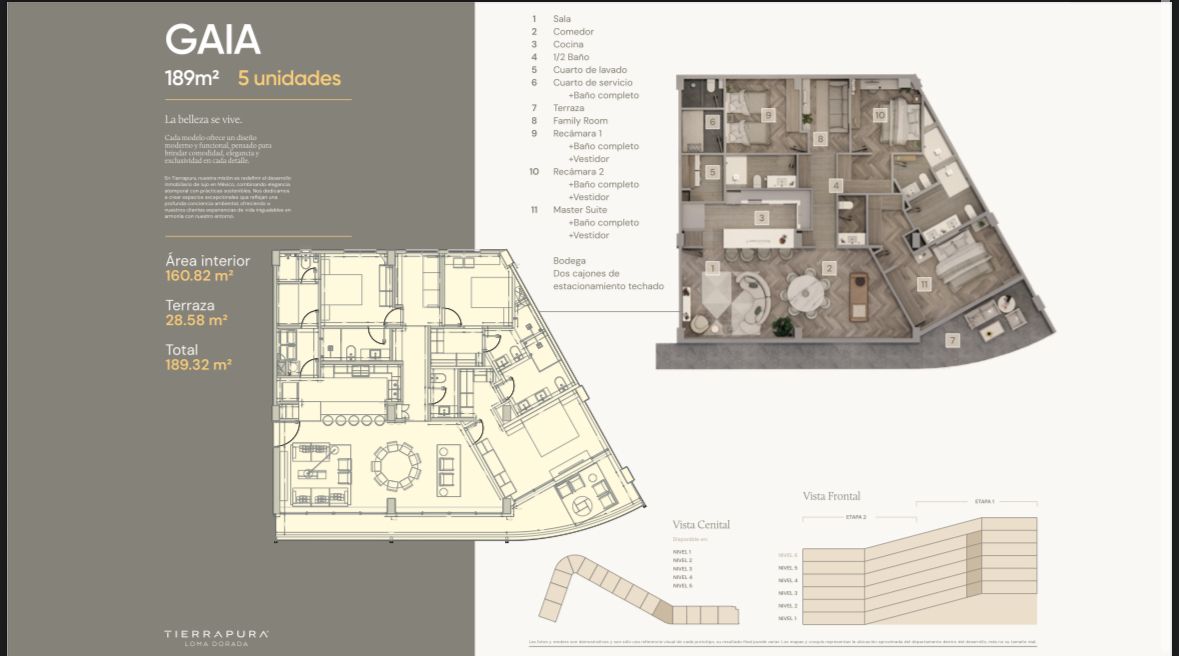Click the Terraza label above 28.58 m²
Viewport: 1179px width, 656px height.
point(190,305)
